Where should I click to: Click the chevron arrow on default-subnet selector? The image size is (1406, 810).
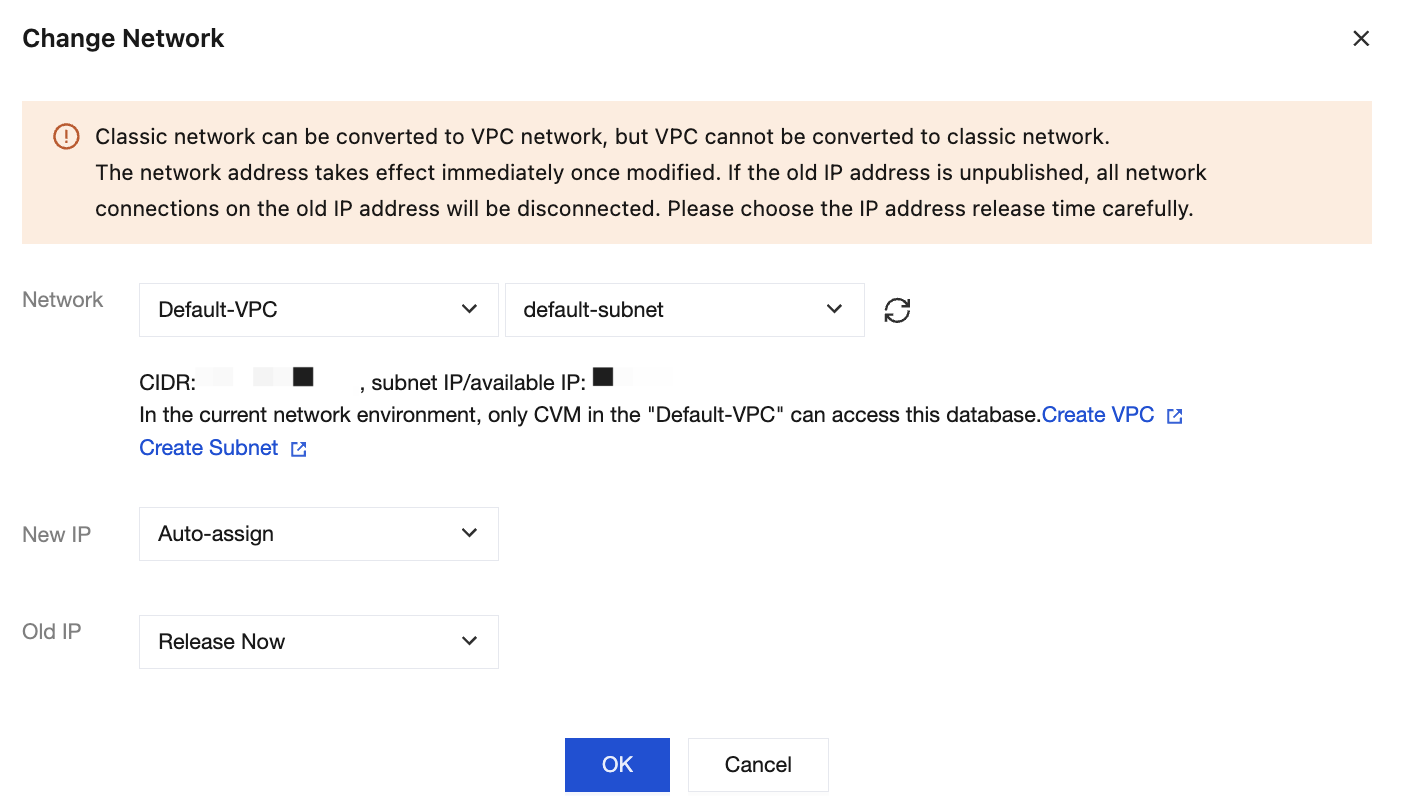tap(835, 310)
